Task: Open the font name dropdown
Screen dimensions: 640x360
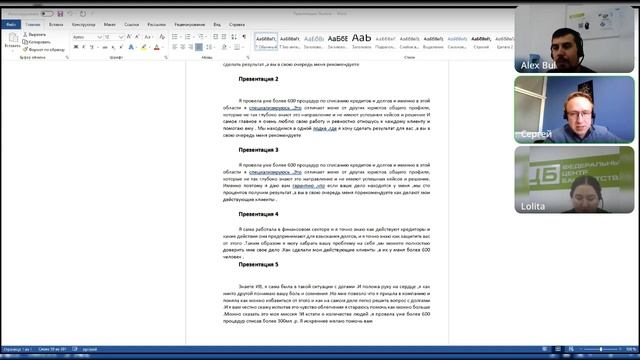Action: point(99,37)
